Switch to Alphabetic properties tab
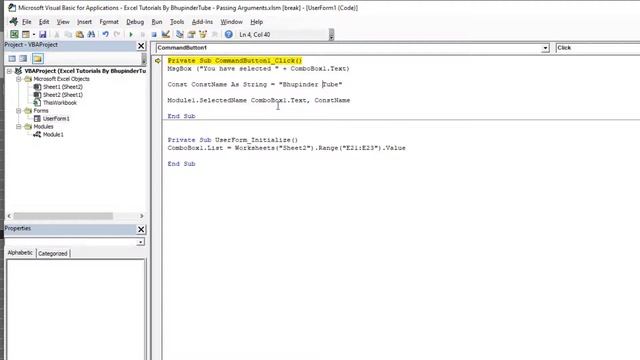 [x=20, y=253]
